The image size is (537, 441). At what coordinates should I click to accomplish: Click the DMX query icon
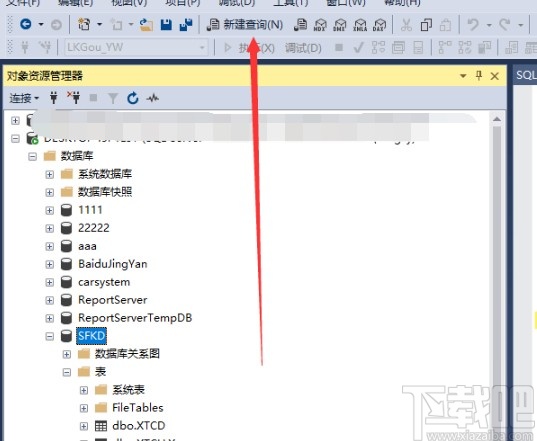(x=340, y=25)
